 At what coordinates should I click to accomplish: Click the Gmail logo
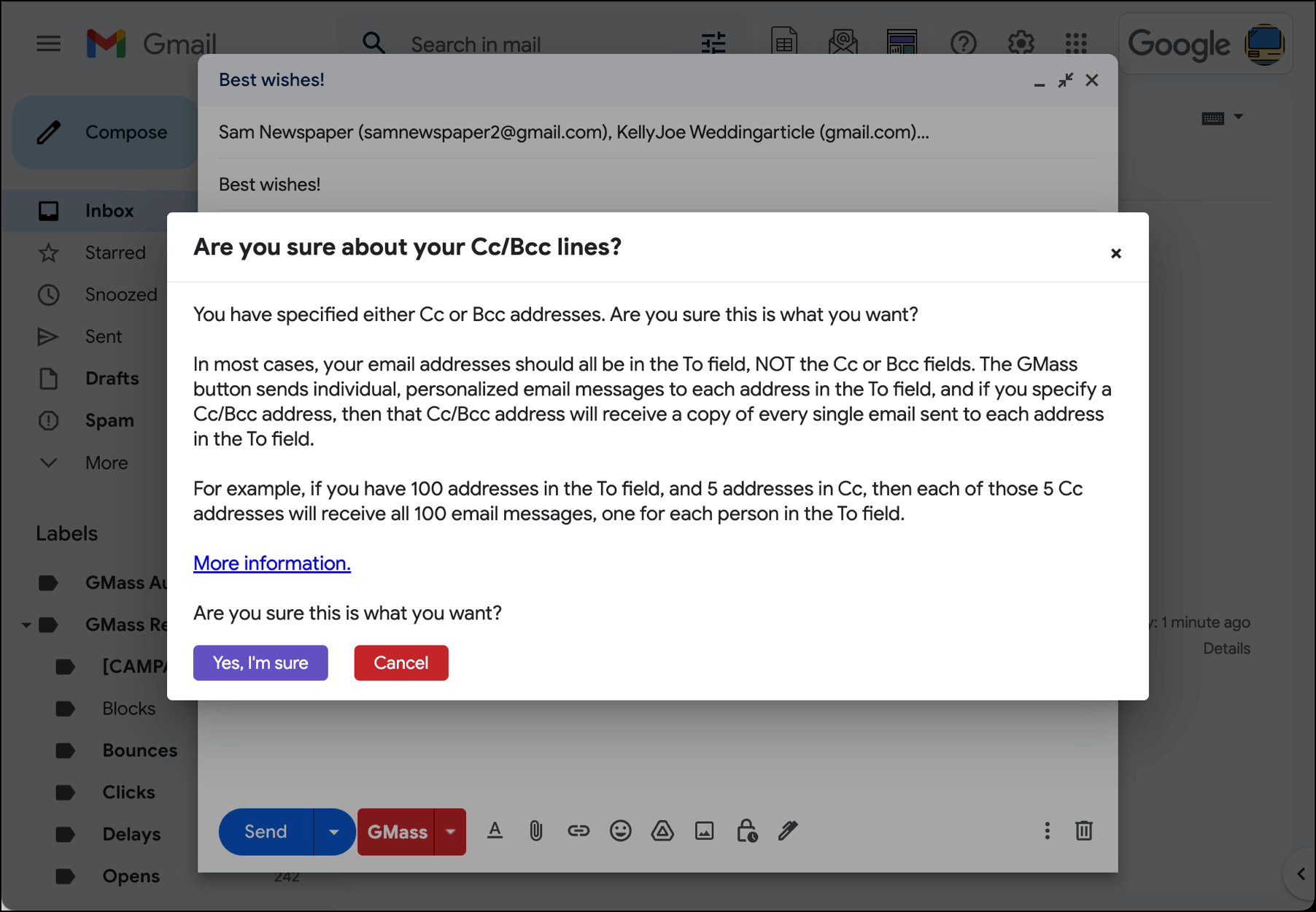pos(151,44)
